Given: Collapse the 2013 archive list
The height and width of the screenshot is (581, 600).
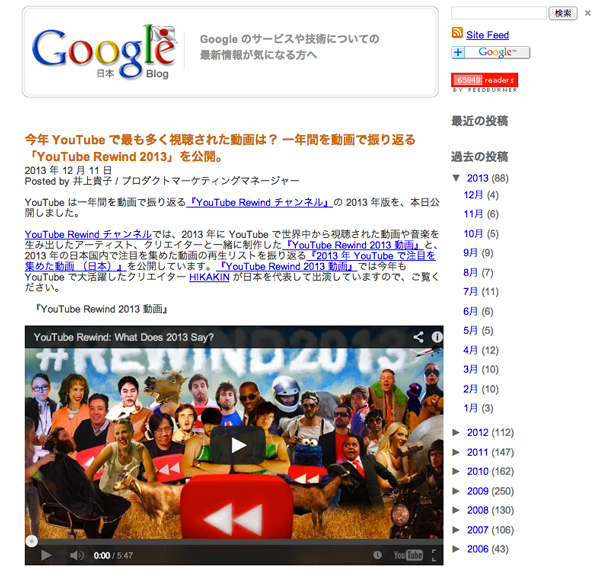Looking at the screenshot, I should [x=457, y=179].
